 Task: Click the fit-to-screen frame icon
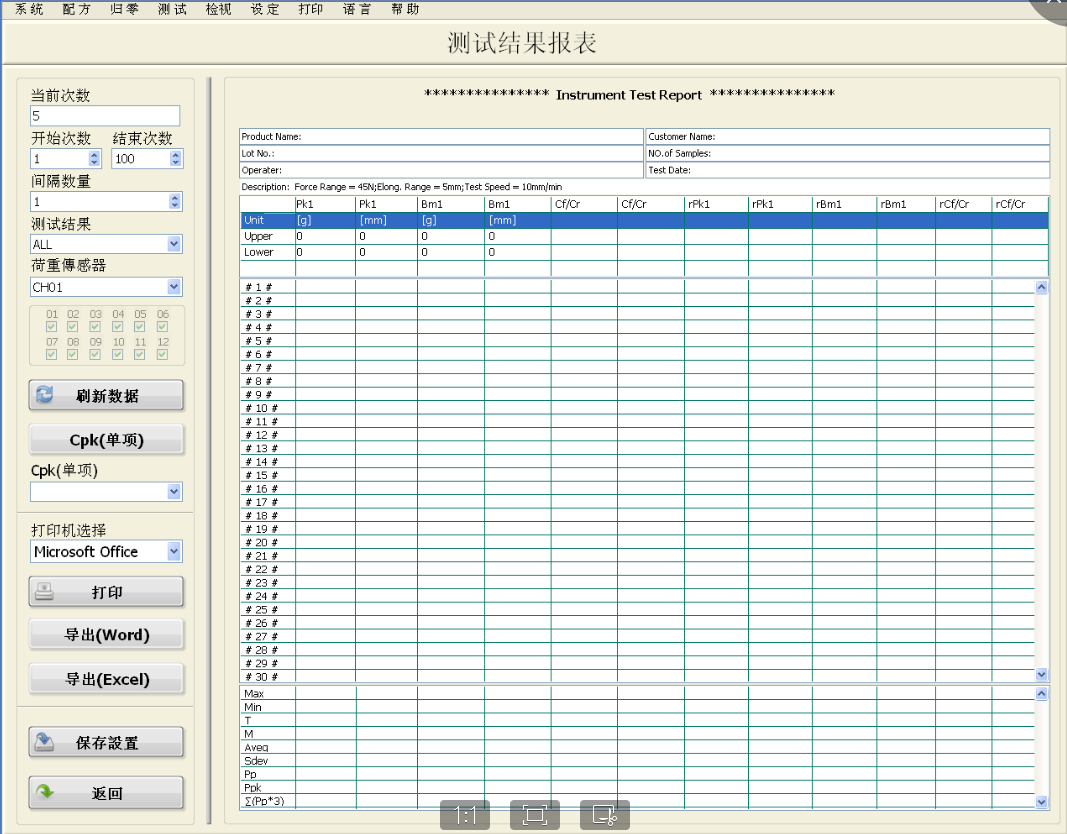tap(535, 815)
